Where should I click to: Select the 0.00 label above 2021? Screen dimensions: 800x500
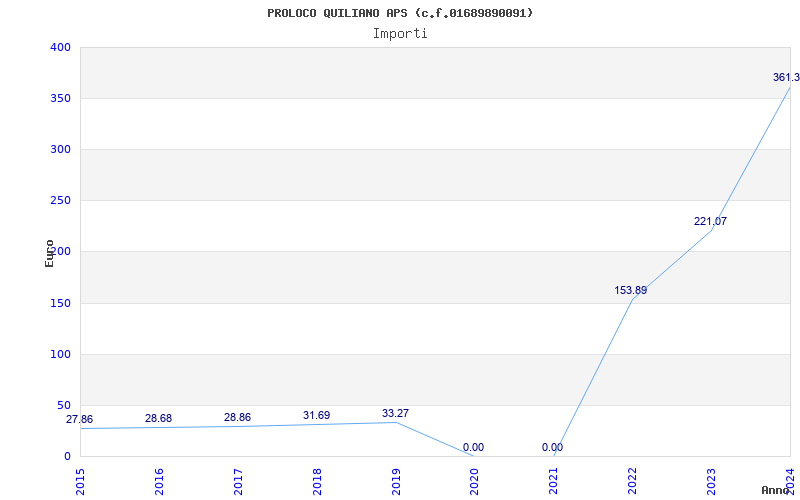point(553,447)
